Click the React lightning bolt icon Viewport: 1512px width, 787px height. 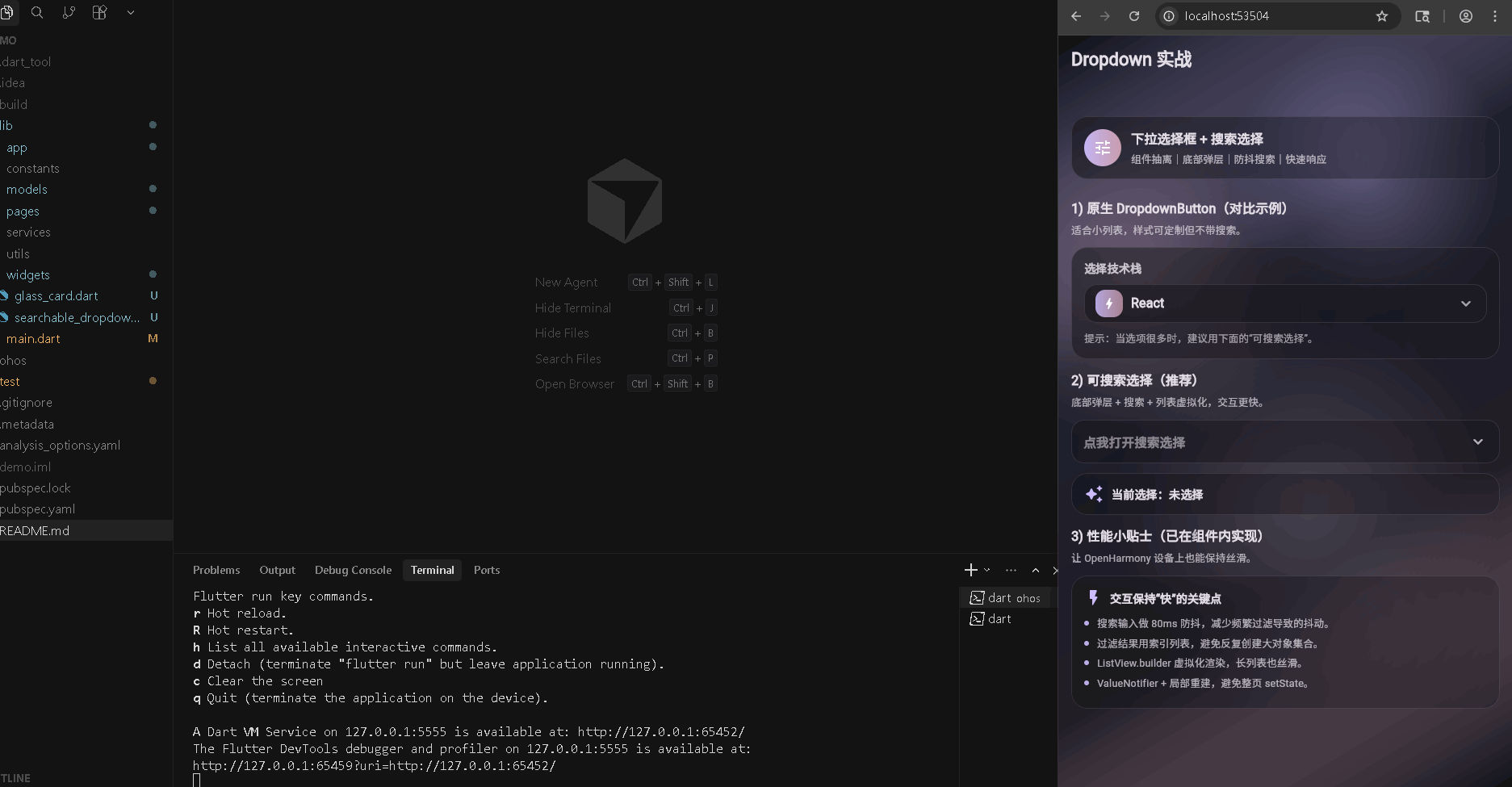(x=1109, y=303)
